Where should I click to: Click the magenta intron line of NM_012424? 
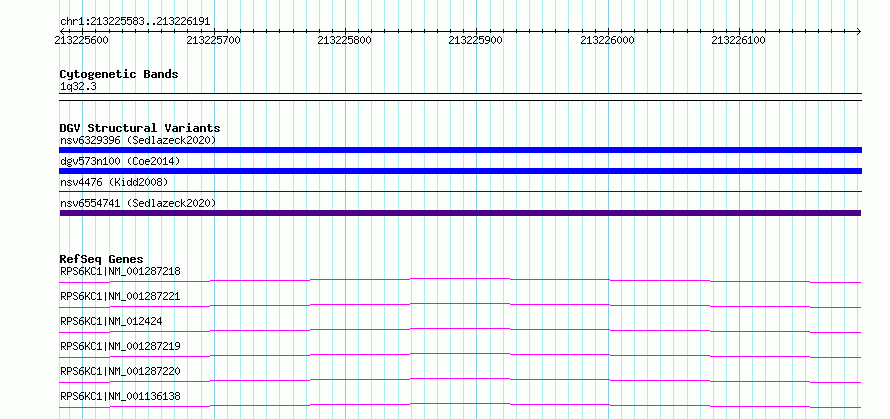coord(460,329)
